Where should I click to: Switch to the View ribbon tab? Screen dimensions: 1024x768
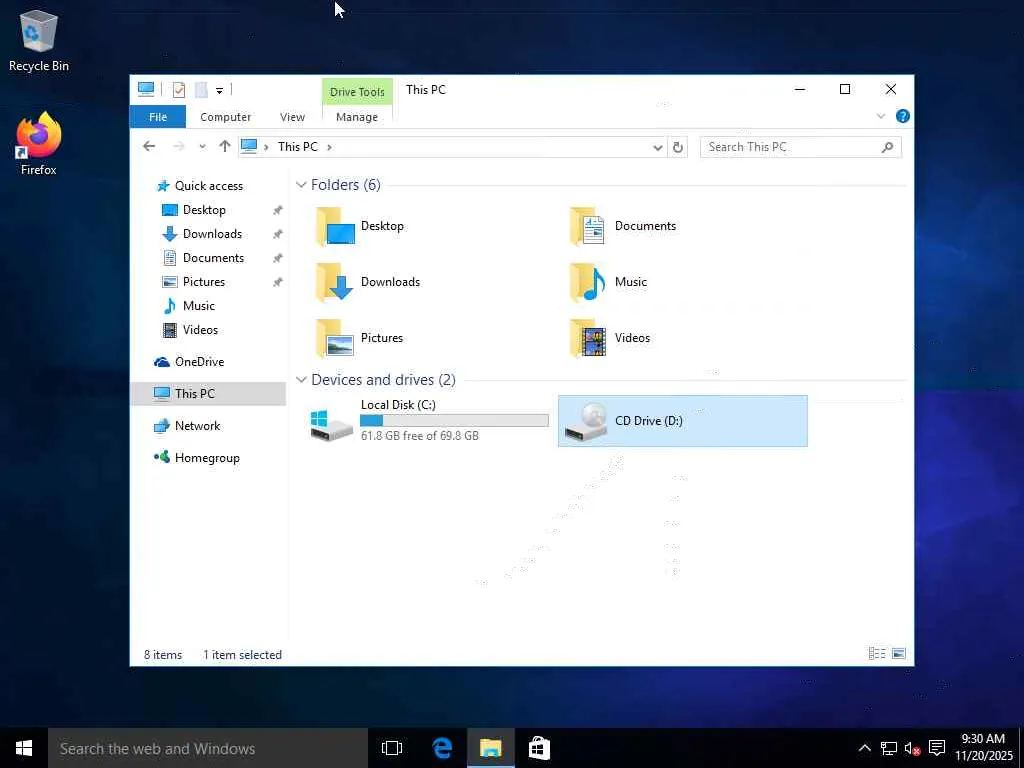pyautogui.click(x=292, y=117)
